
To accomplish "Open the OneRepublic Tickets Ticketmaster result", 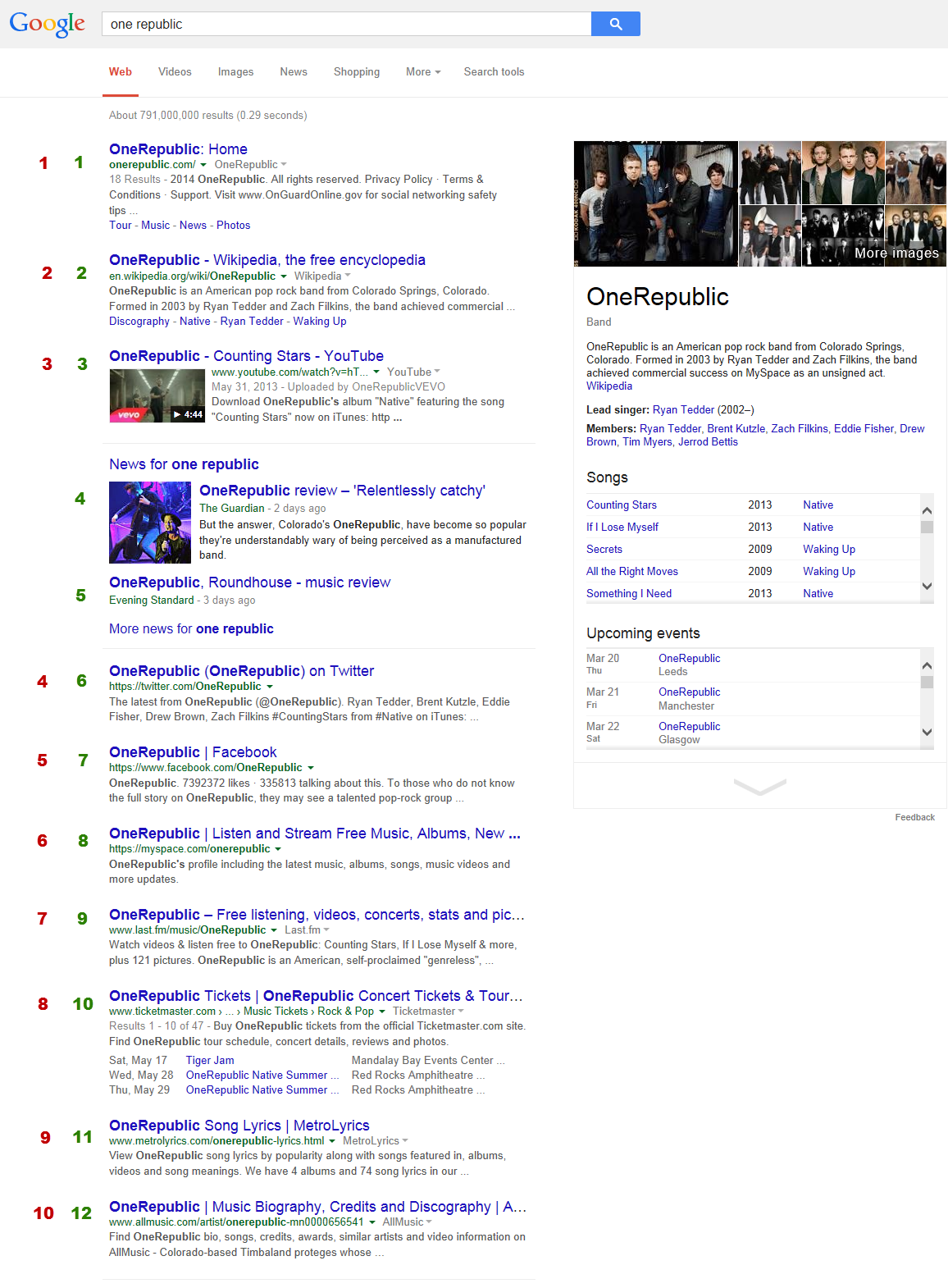I will pos(316,996).
